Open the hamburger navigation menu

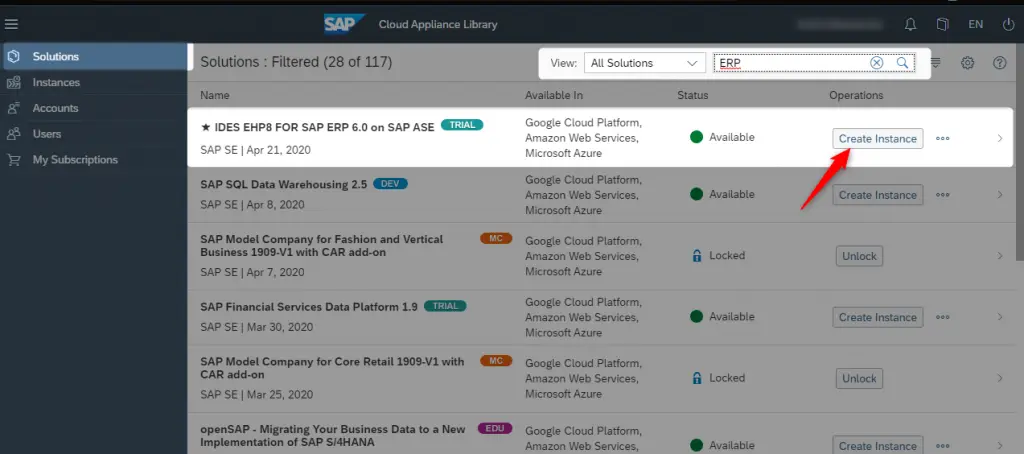click(x=11, y=24)
